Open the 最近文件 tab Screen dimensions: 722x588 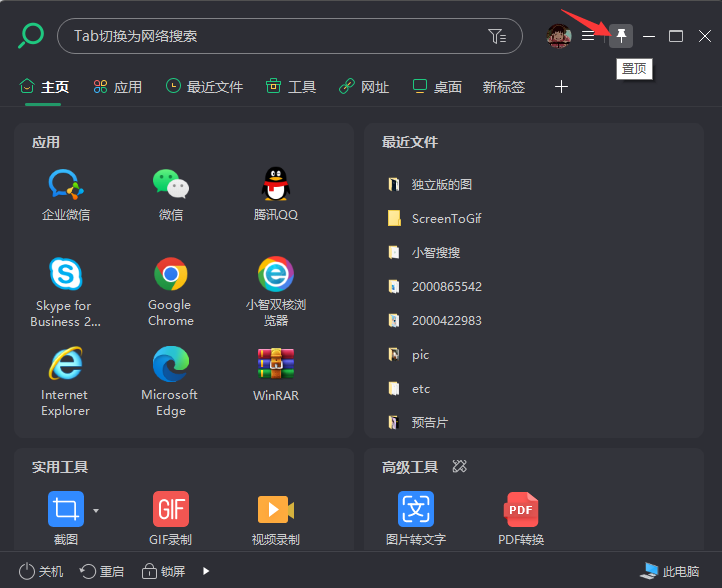point(204,87)
